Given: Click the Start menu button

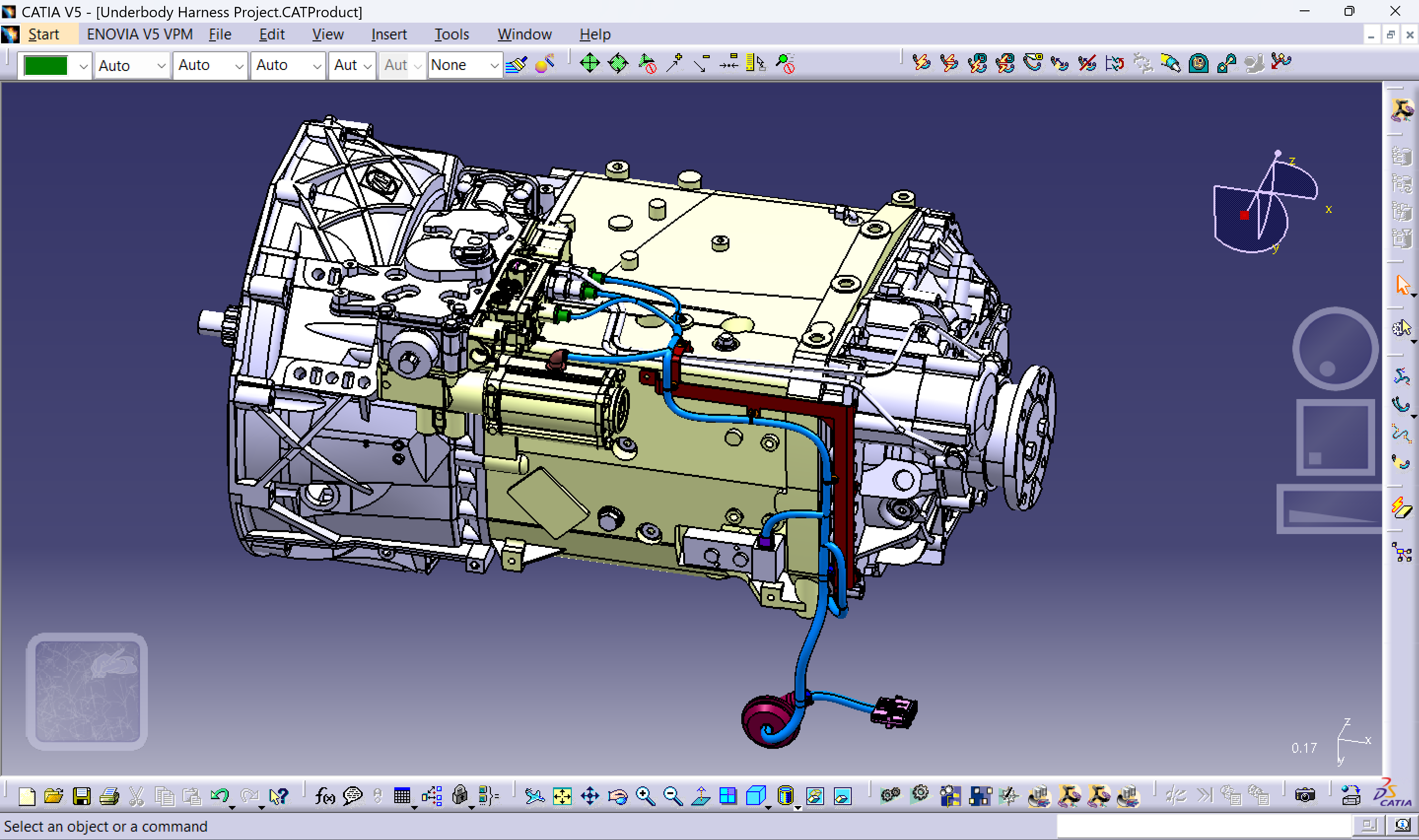Looking at the screenshot, I should (x=43, y=34).
